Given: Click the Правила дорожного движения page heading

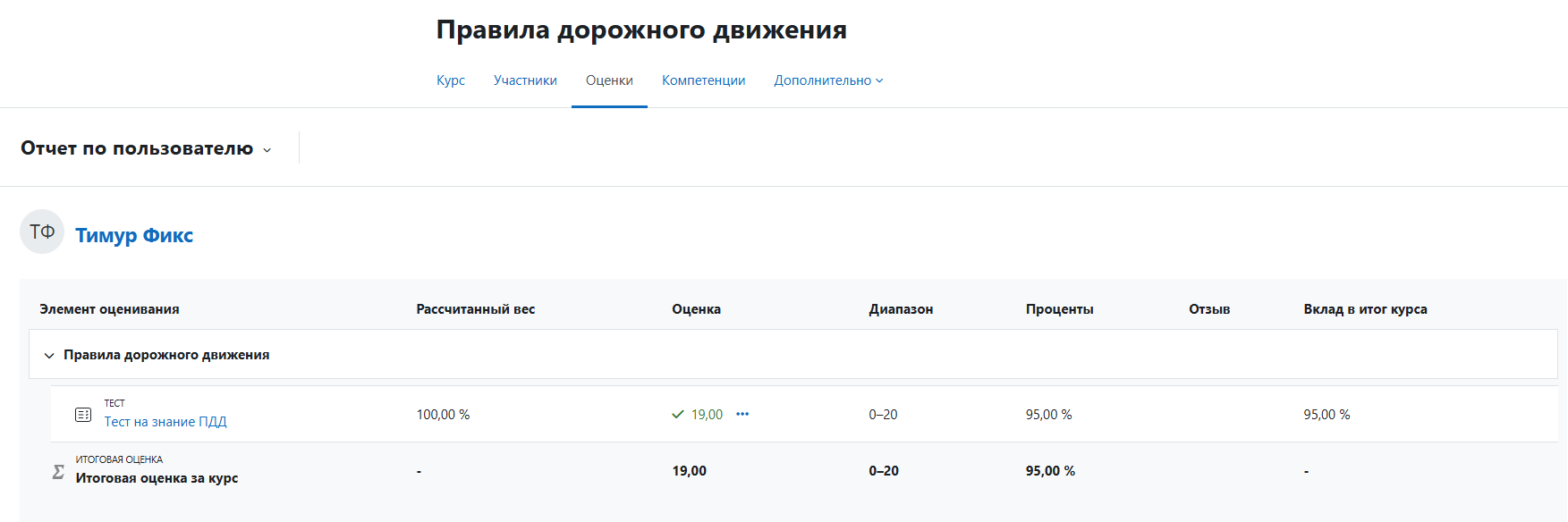Looking at the screenshot, I should click(x=641, y=30).
